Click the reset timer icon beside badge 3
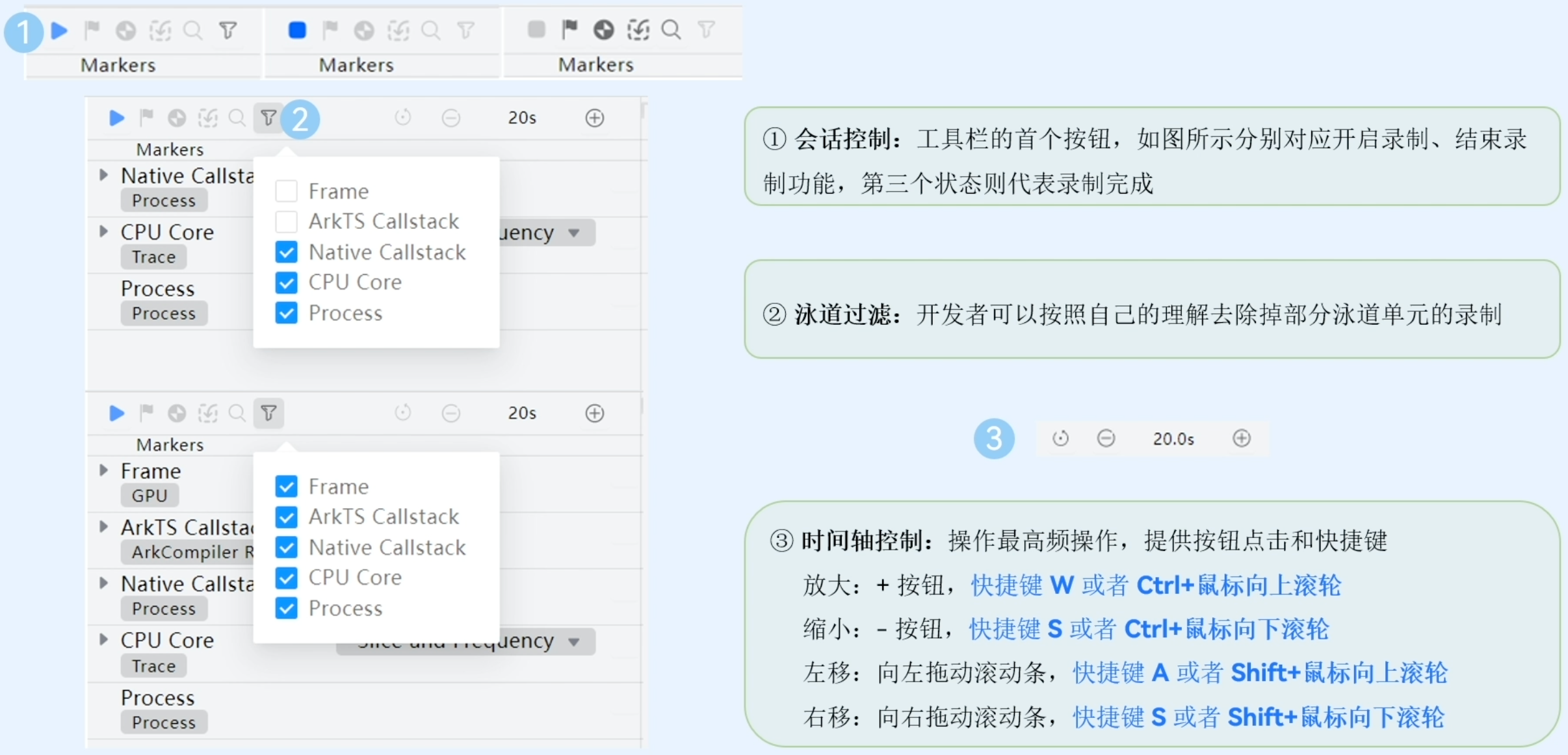 click(x=1060, y=439)
